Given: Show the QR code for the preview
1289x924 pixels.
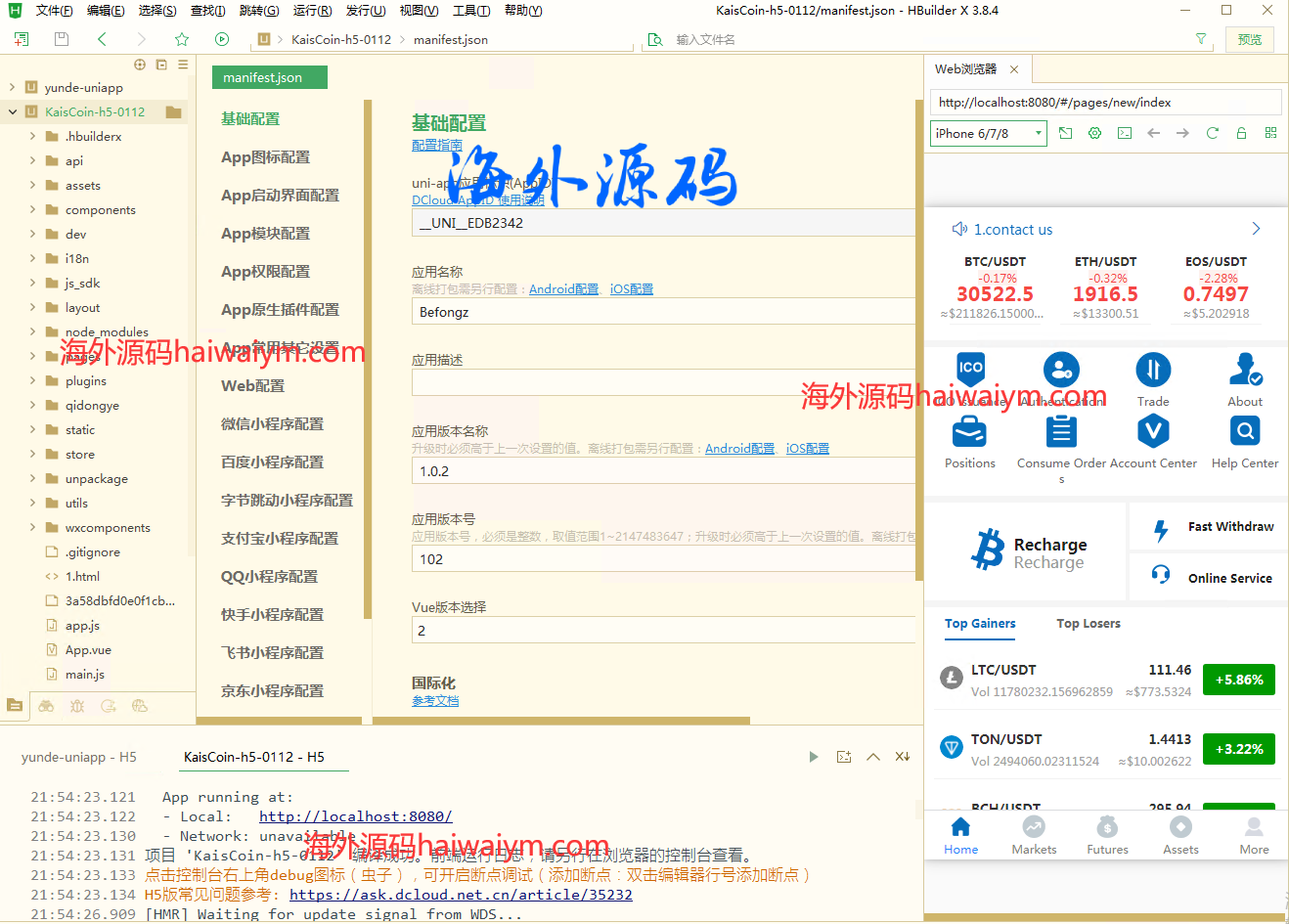Looking at the screenshot, I should tap(1270, 133).
